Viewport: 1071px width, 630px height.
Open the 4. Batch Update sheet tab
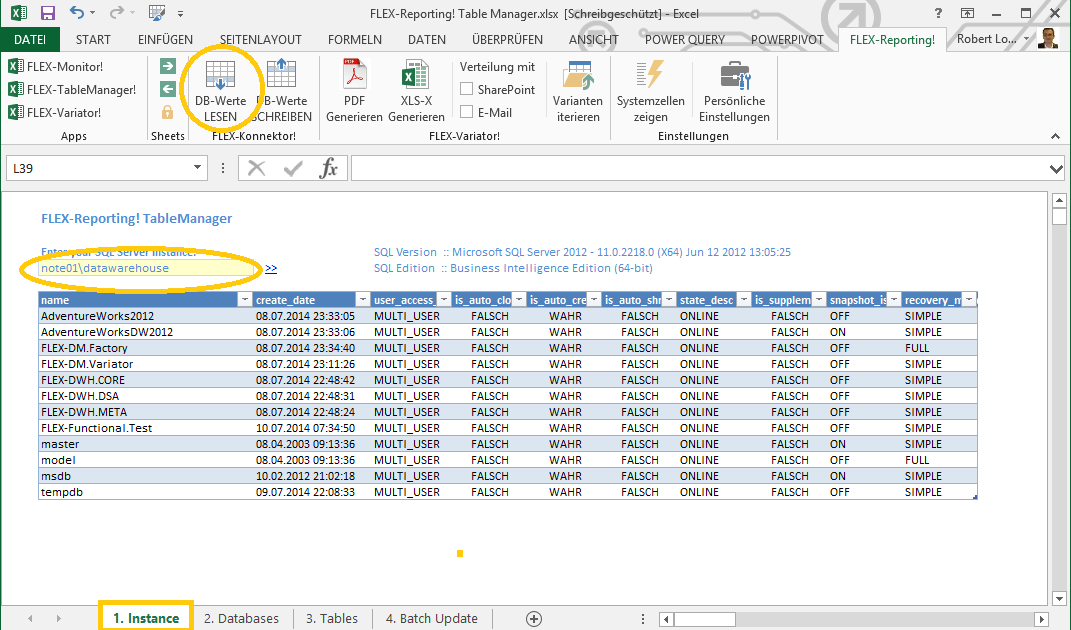pos(432,618)
